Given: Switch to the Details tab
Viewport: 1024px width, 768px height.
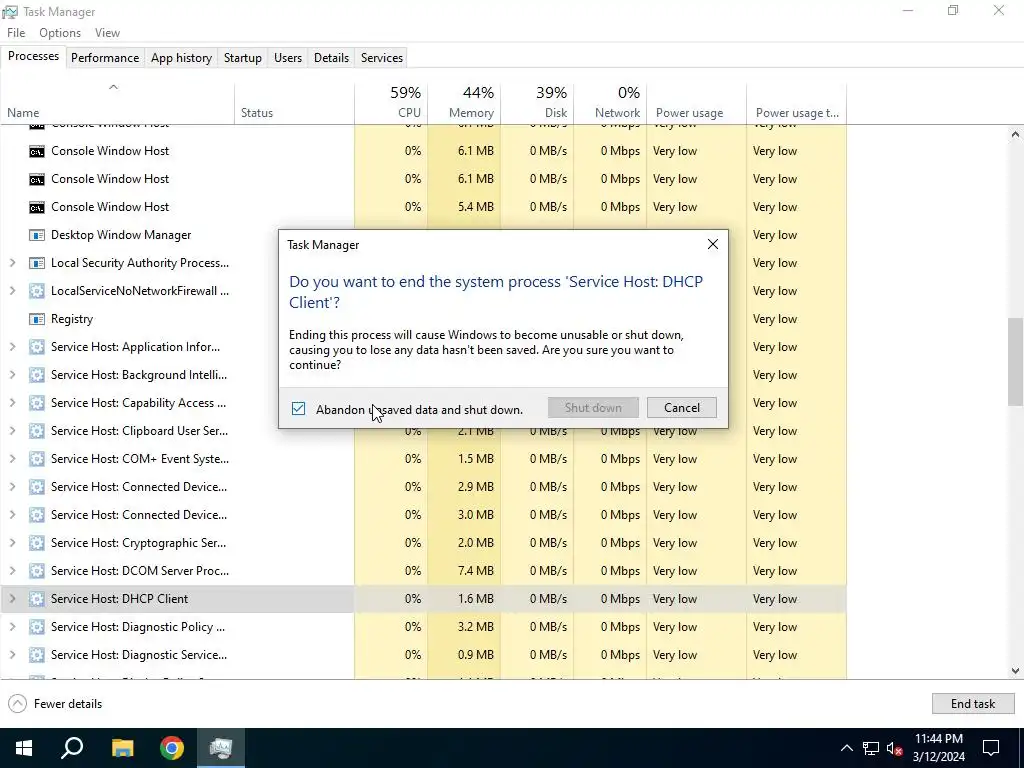Looking at the screenshot, I should (331, 58).
